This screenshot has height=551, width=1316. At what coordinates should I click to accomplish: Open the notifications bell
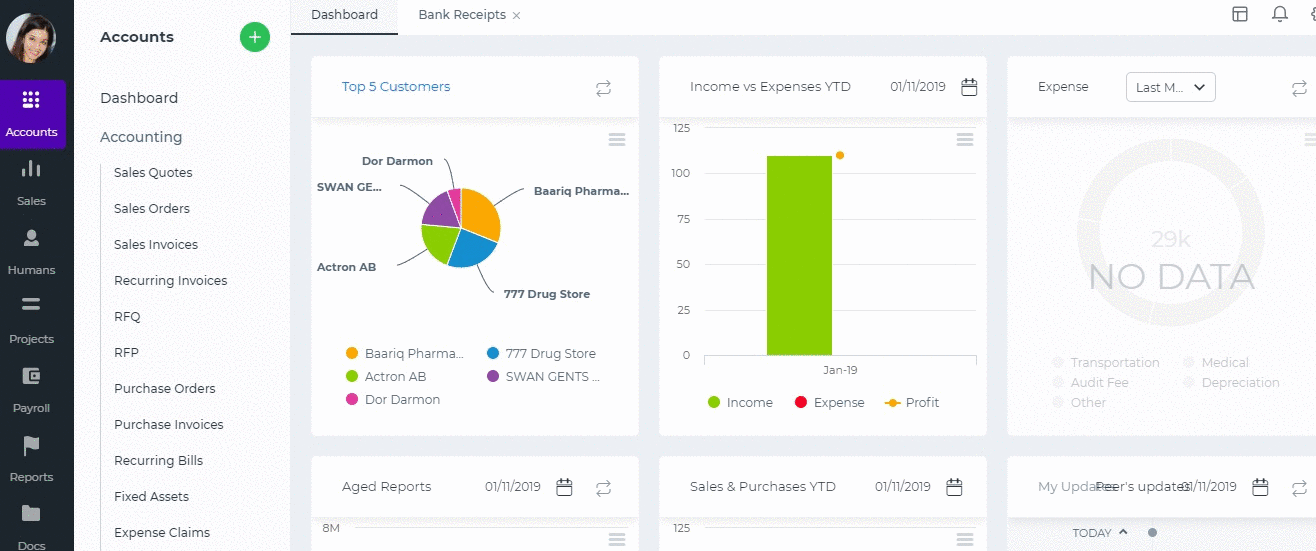1279,14
